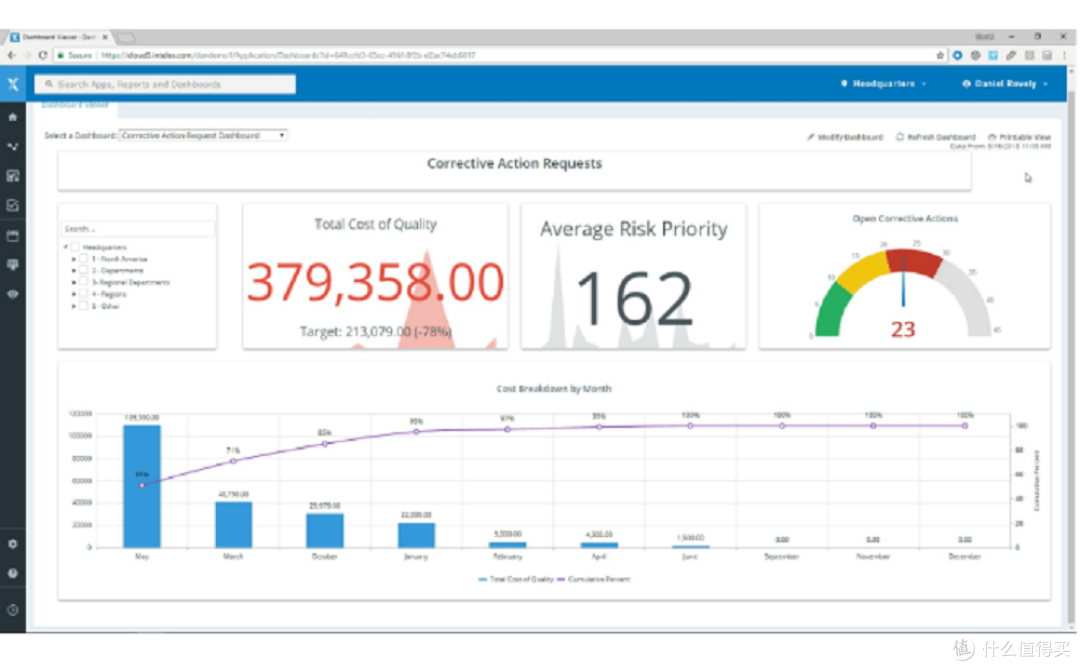1080x671 pixels.
Task: Open the Home icon in sidebar
Action: (x=12, y=117)
